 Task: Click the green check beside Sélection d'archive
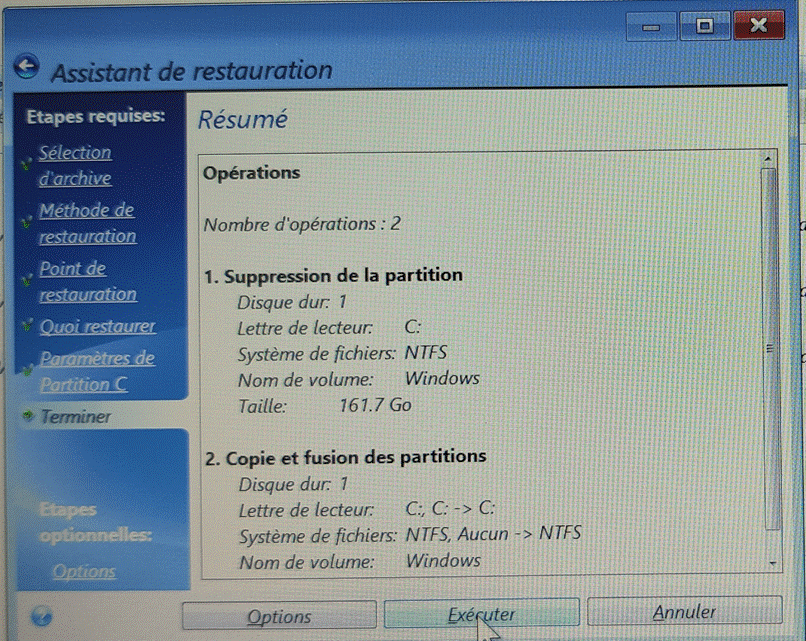tap(26, 164)
